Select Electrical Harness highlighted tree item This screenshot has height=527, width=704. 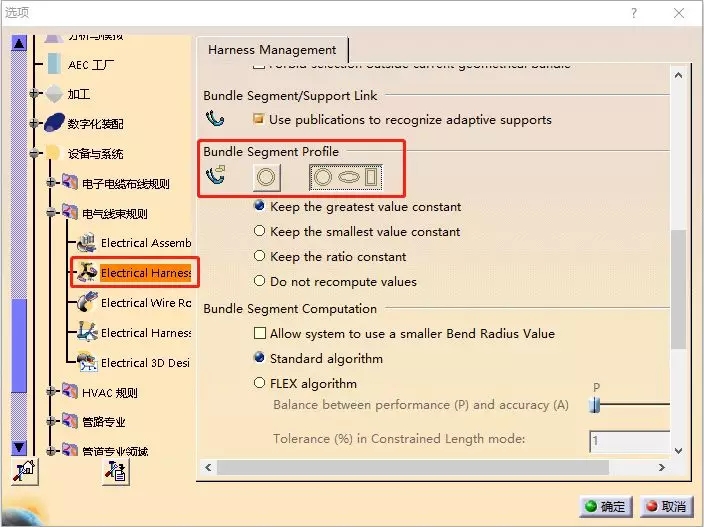pyautogui.click(x=145, y=273)
